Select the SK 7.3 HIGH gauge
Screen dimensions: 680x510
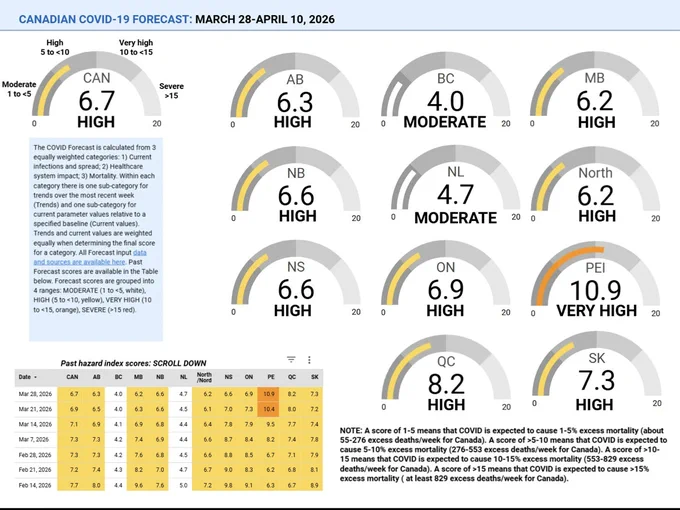click(x=597, y=371)
